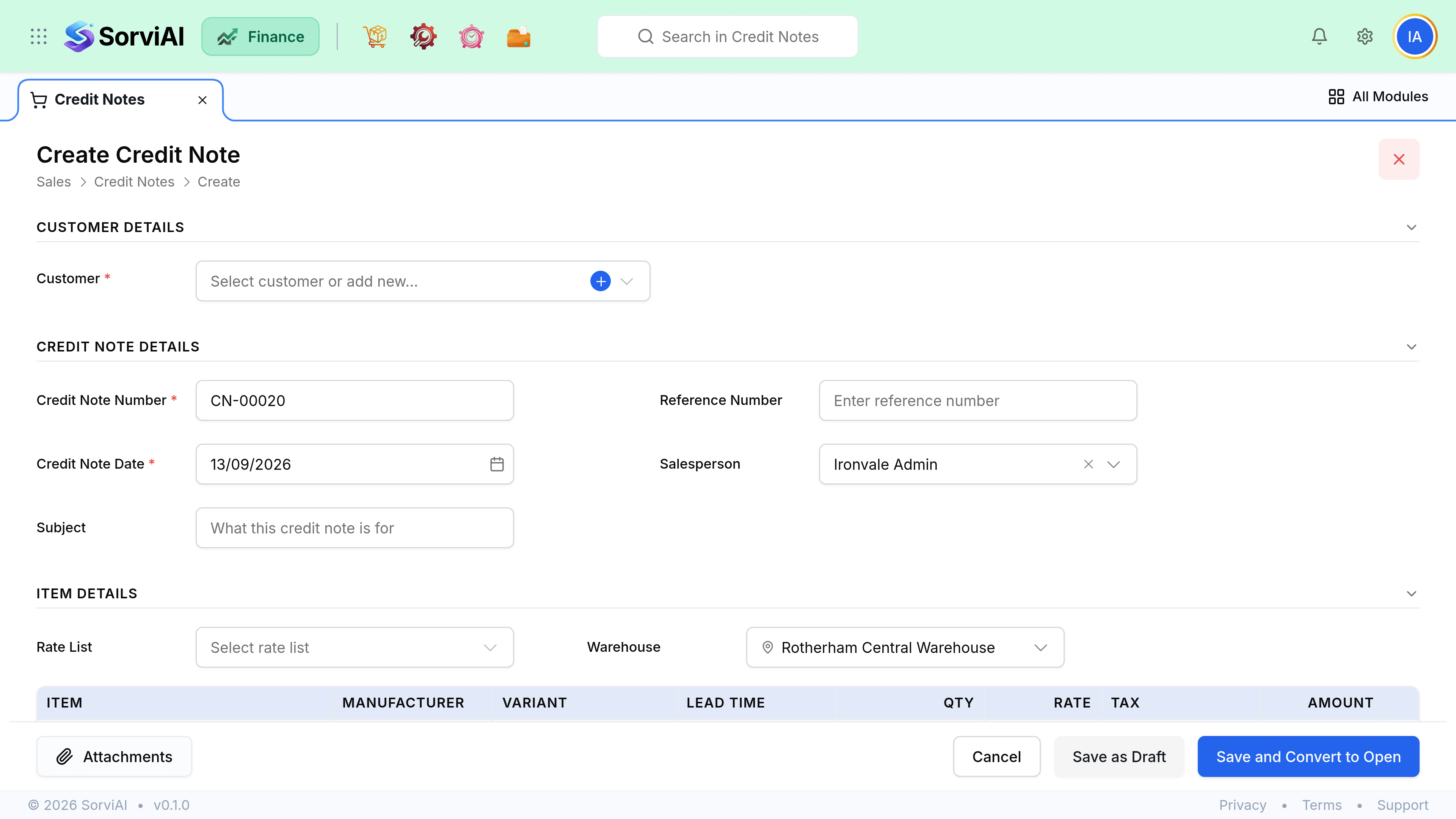Click the SorviAI logo
This screenshot has height=819, width=1456.
(124, 37)
